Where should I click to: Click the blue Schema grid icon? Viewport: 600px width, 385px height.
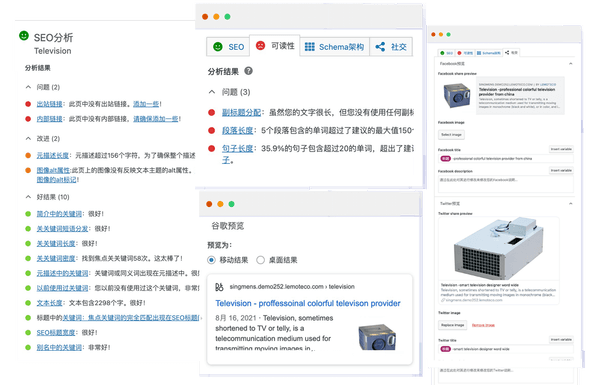click(310, 47)
